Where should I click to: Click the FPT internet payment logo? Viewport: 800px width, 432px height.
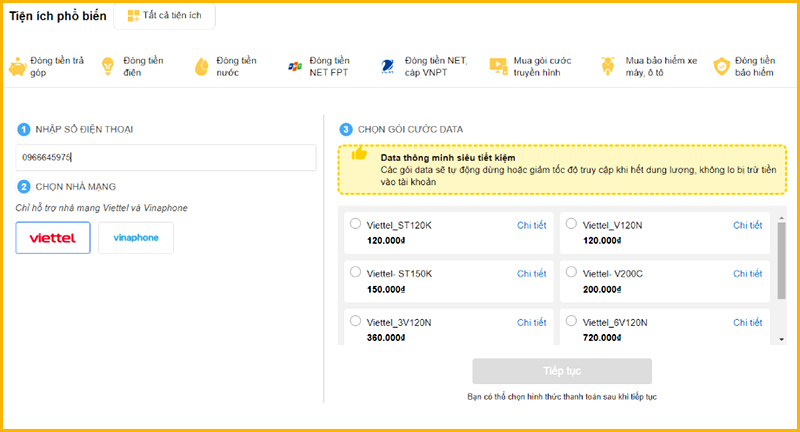294,67
